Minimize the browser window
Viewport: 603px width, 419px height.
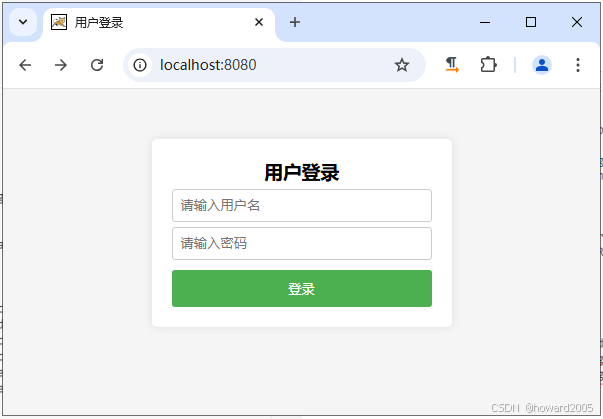(485, 22)
